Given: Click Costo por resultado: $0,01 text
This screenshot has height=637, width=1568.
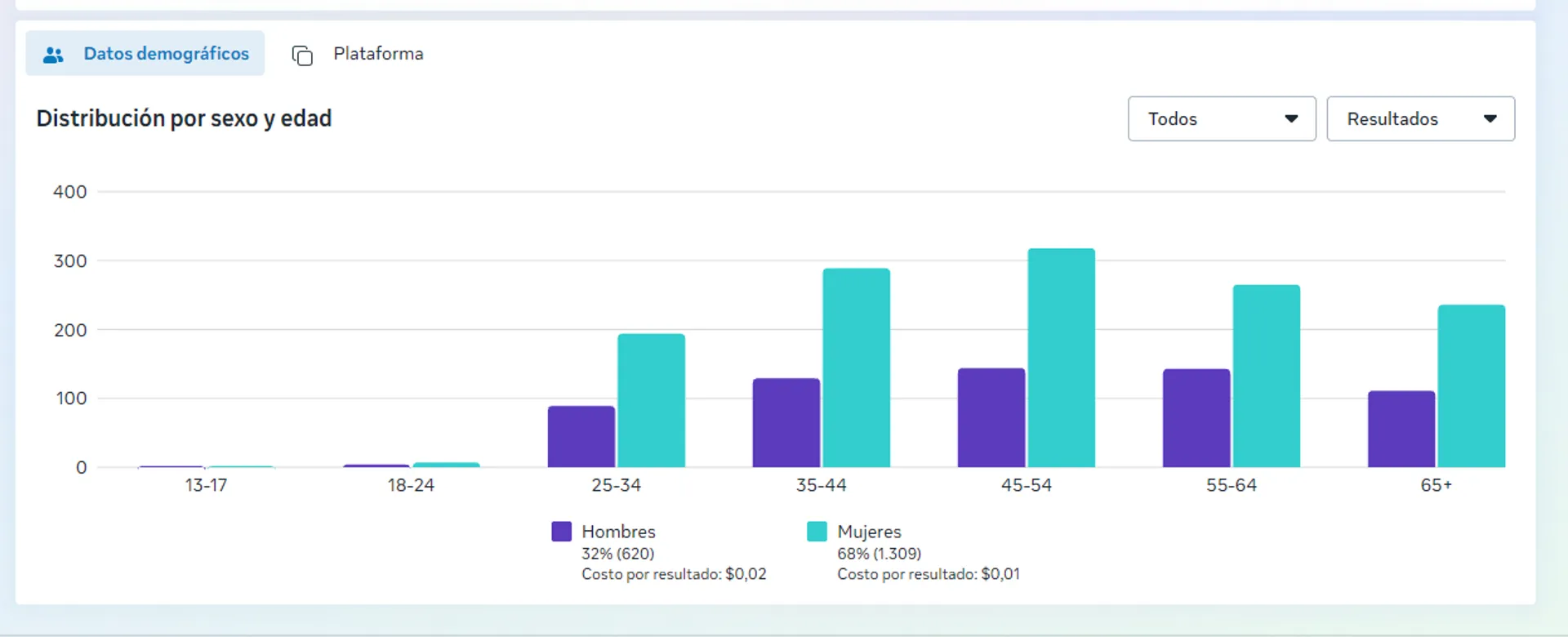Looking at the screenshot, I should [928, 574].
